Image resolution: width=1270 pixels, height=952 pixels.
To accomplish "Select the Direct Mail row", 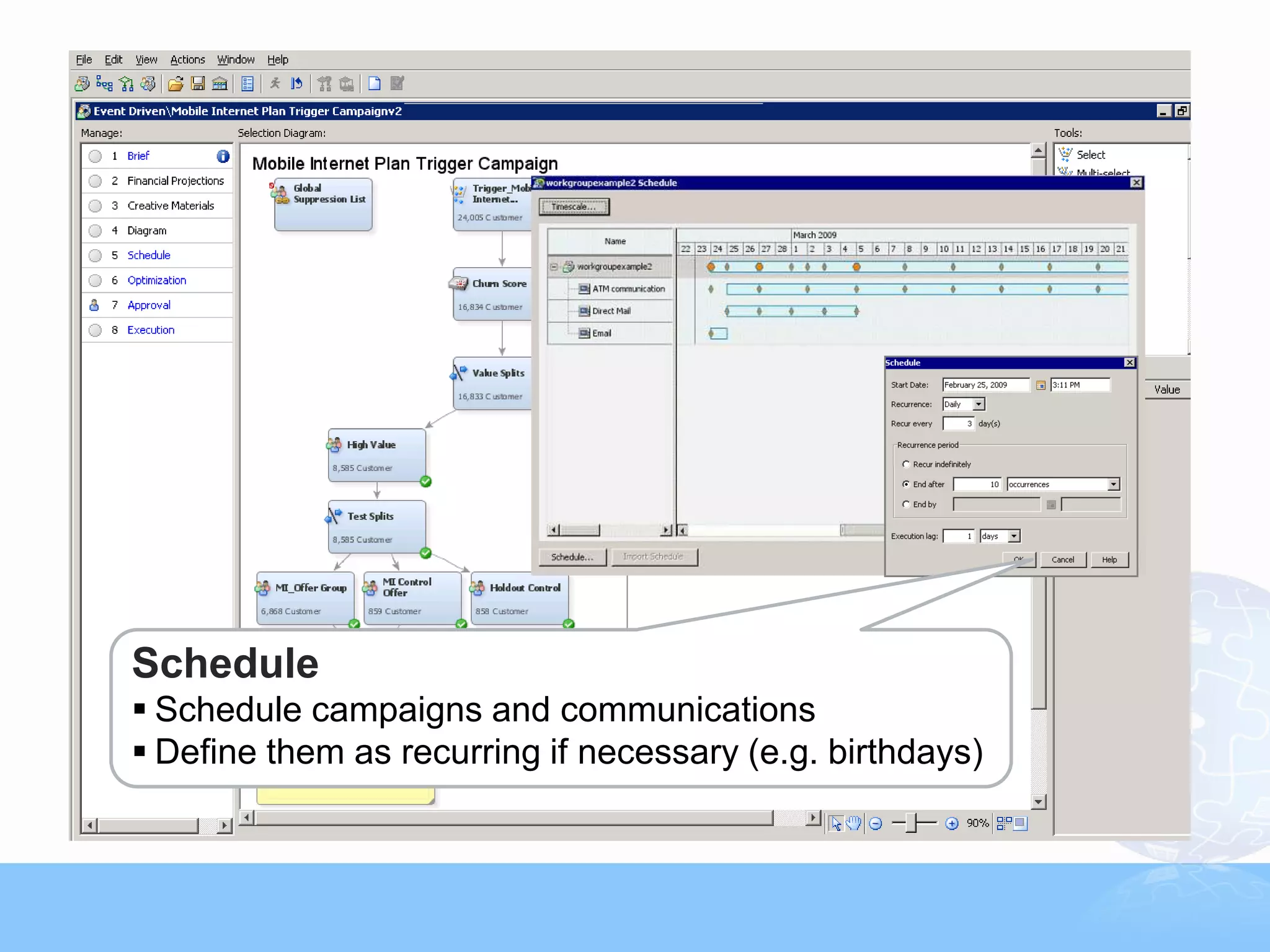I will click(x=610, y=311).
